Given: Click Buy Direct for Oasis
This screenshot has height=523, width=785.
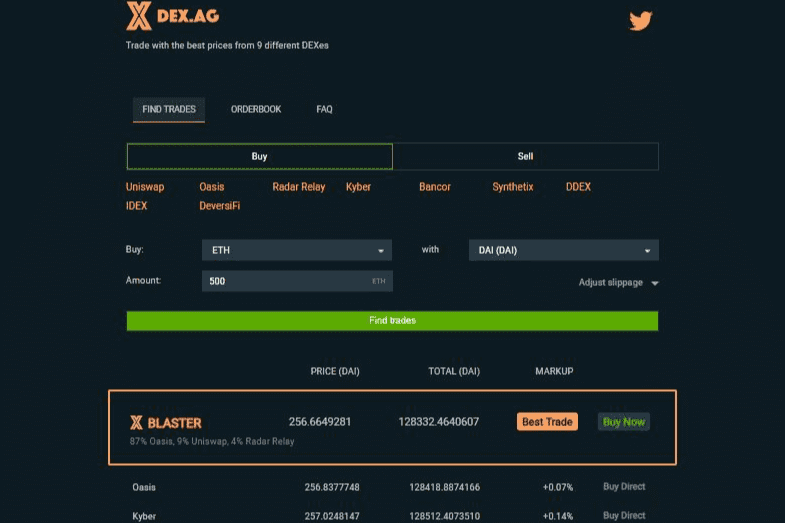Looking at the screenshot, I should coord(624,487).
